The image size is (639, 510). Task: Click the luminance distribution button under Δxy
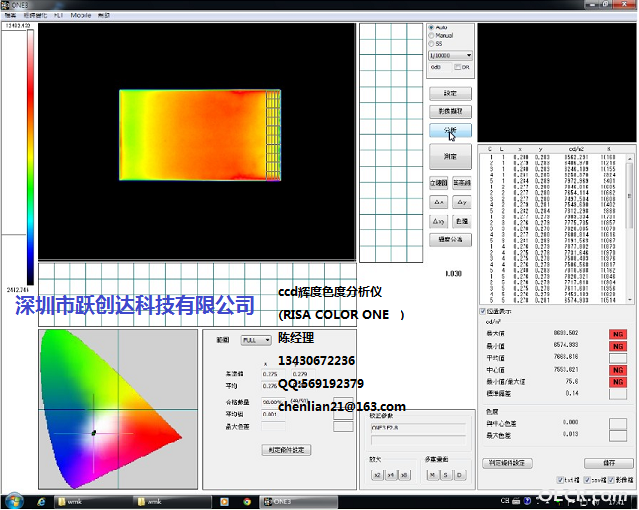(450, 240)
